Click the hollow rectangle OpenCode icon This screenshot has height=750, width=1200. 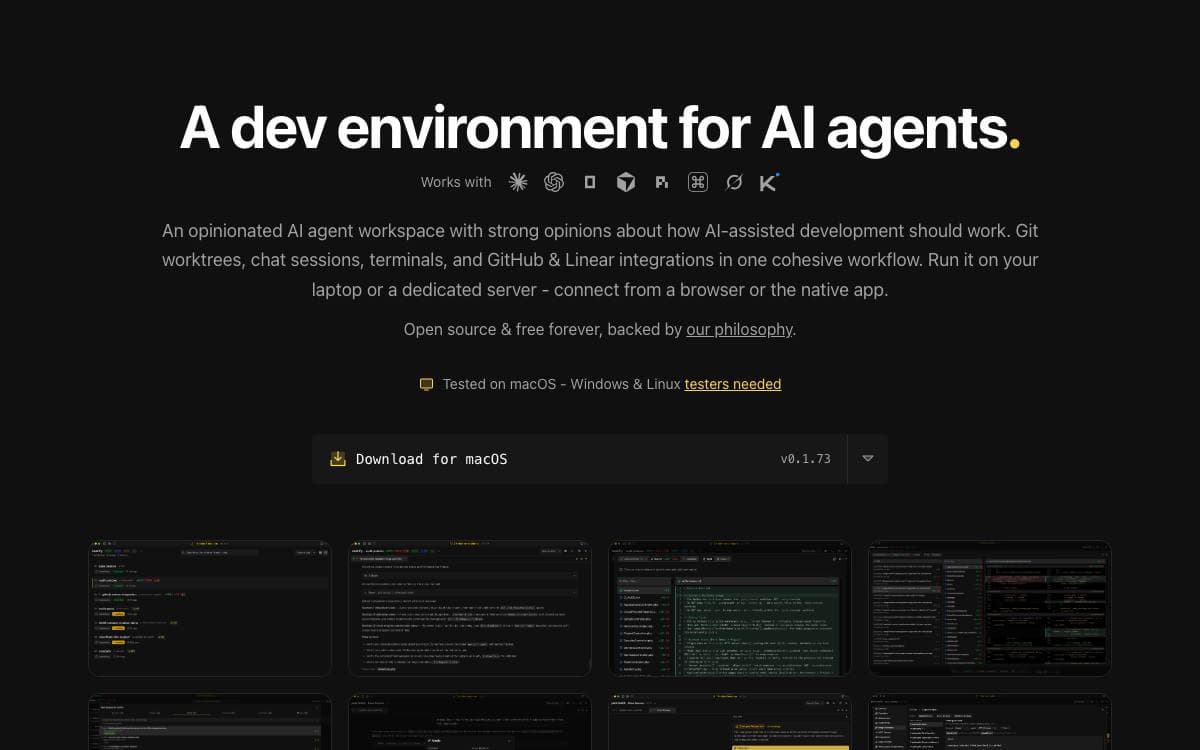tap(590, 182)
